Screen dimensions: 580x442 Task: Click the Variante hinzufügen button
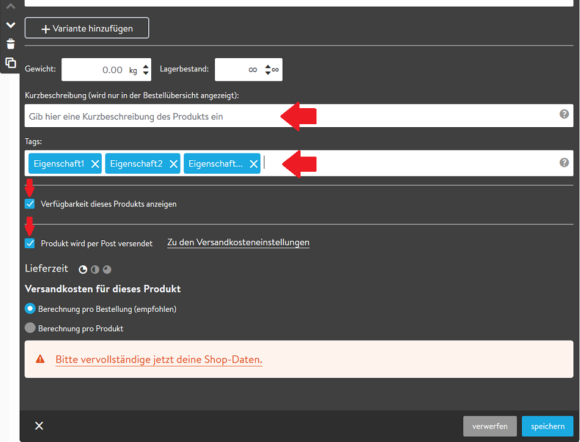[x=87, y=28]
